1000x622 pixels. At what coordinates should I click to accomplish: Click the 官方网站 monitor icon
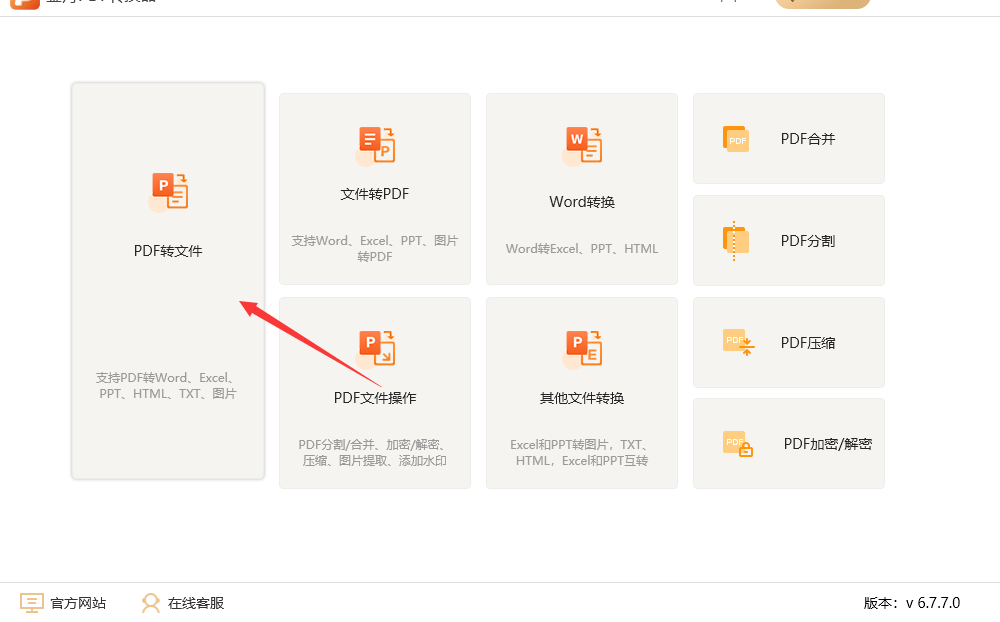coord(32,602)
